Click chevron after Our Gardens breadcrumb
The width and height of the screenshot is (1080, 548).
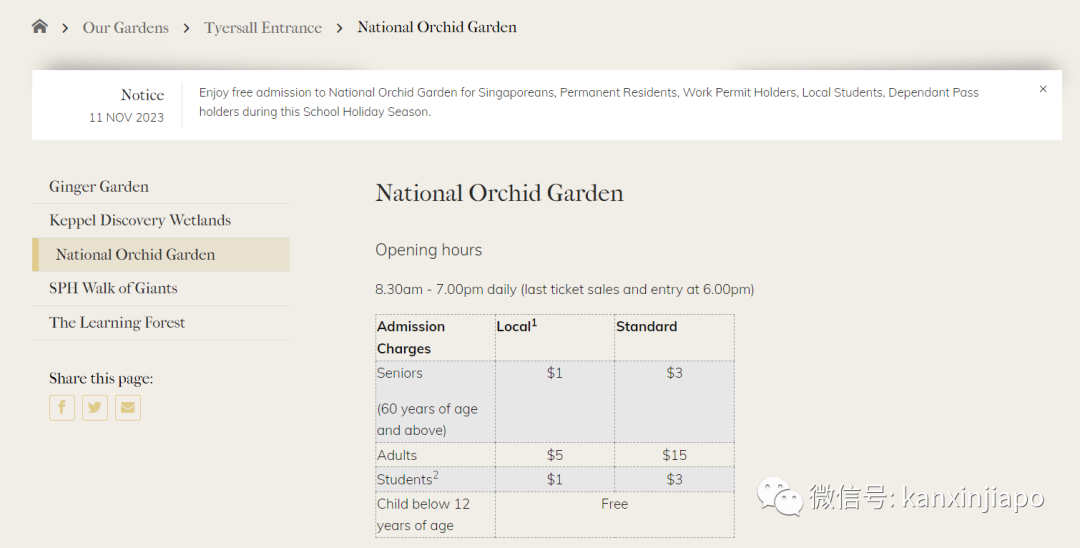(187, 28)
